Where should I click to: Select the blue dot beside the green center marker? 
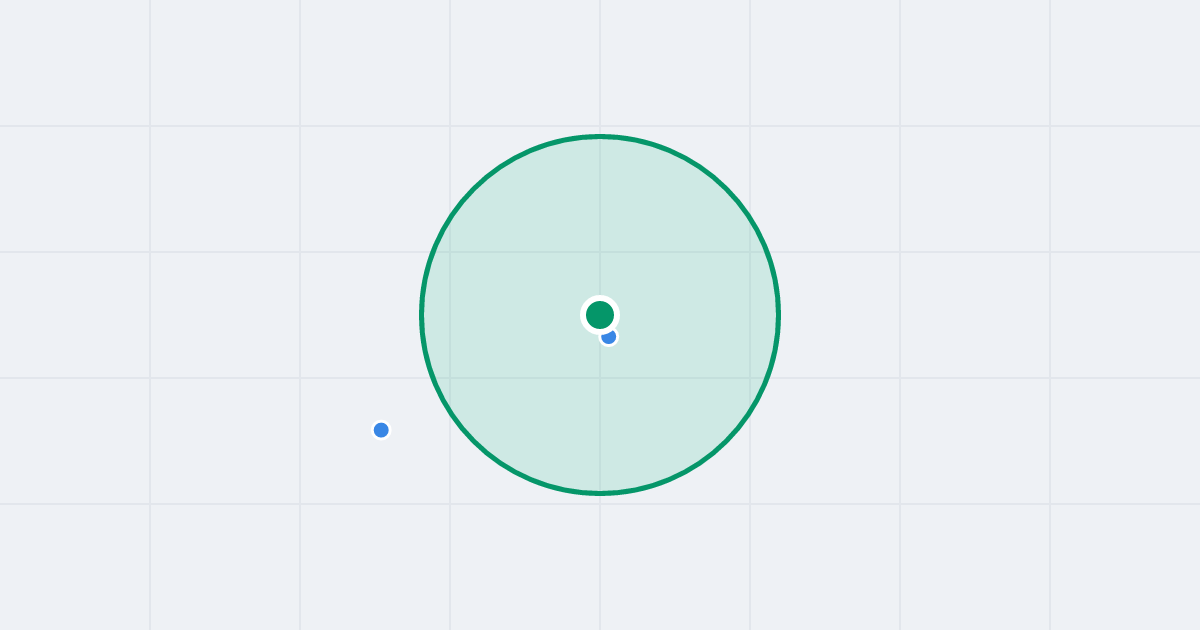pyautogui.click(x=609, y=337)
